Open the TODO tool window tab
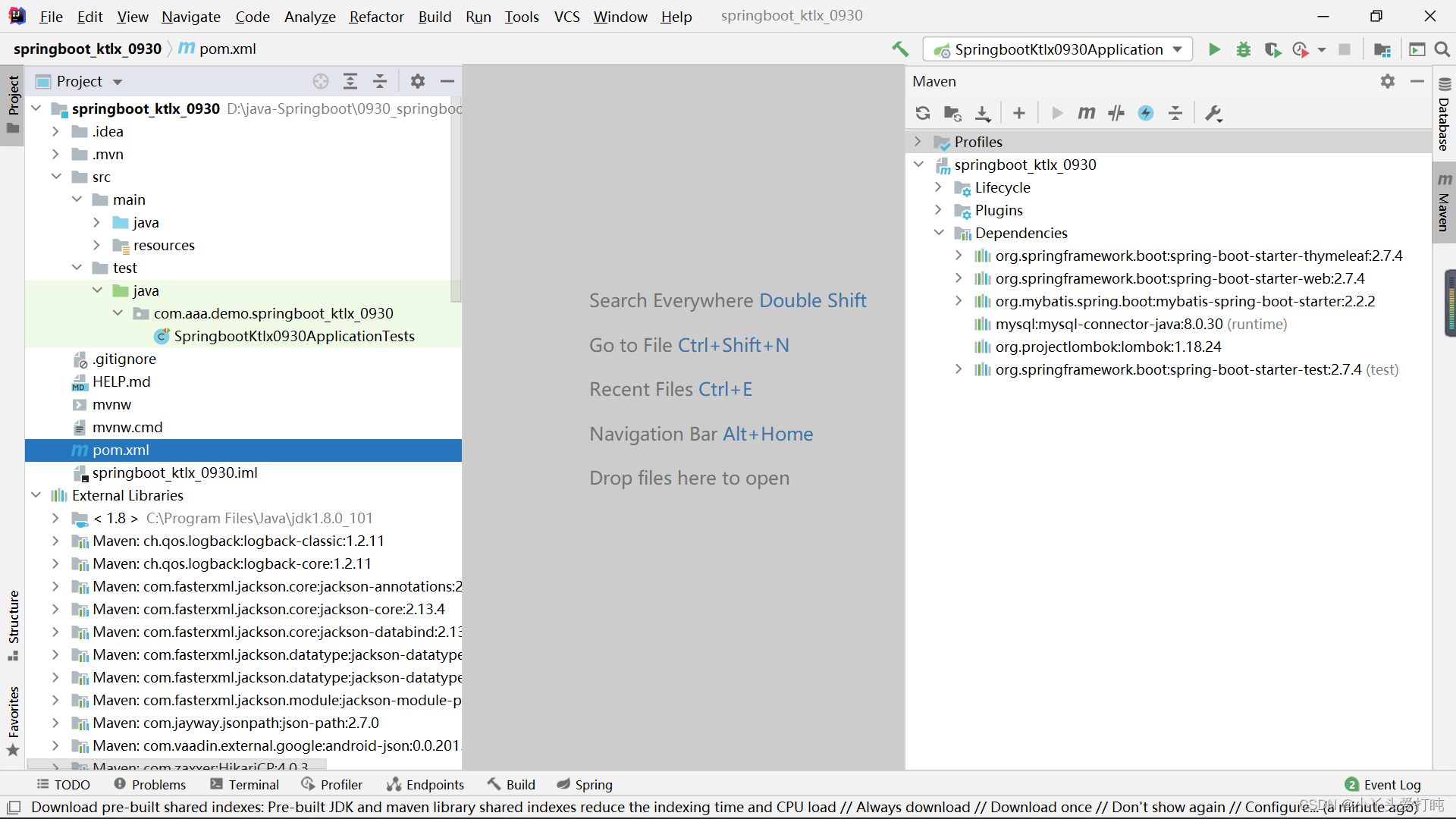 click(64, 784)
